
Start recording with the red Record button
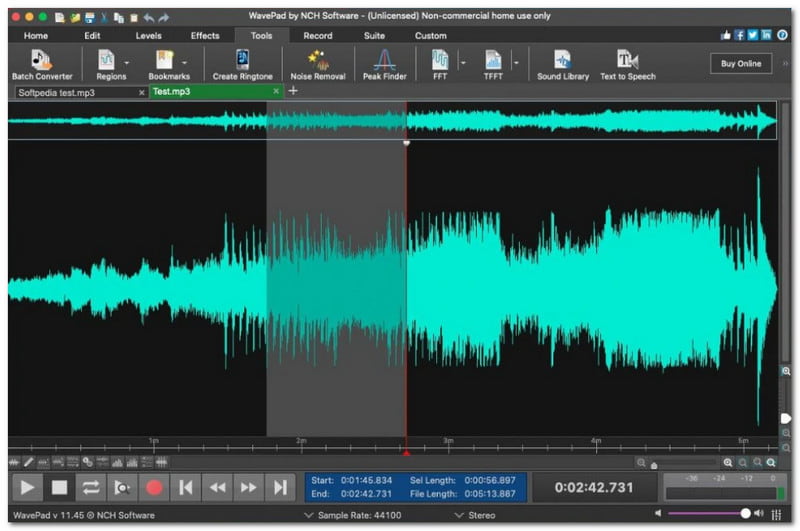tap(154, 488)
